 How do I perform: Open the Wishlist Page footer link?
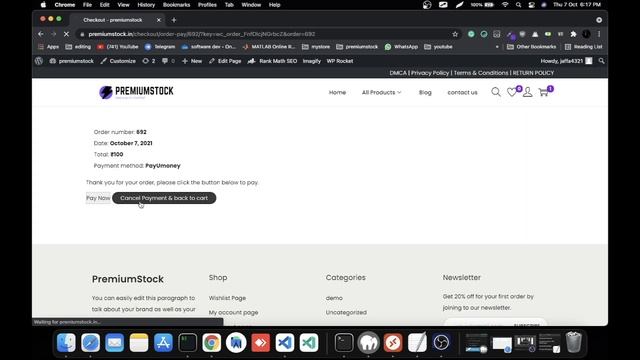coord(227,298)
